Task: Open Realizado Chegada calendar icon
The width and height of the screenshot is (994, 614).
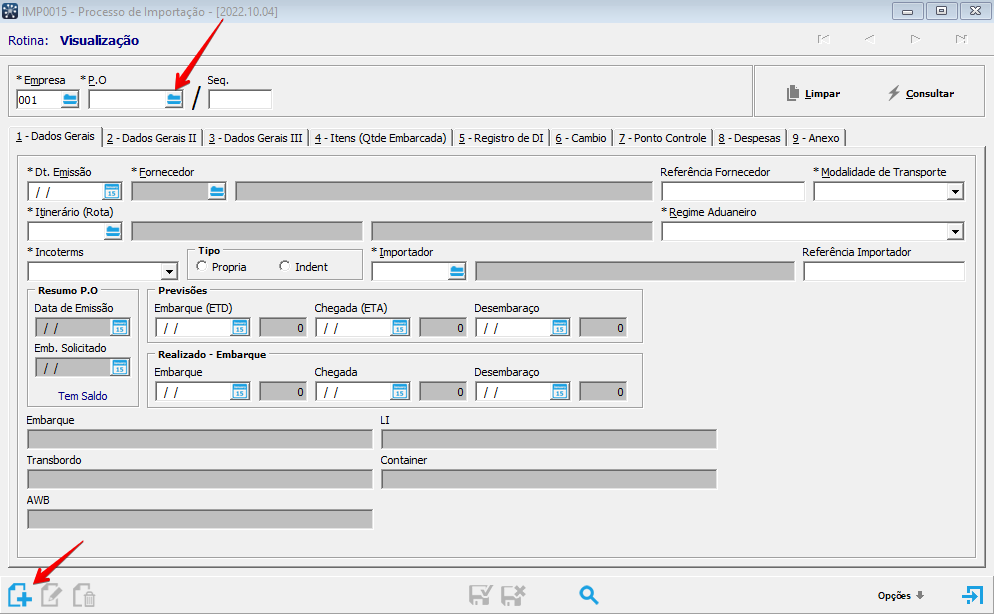Action: tap(399, 392)
